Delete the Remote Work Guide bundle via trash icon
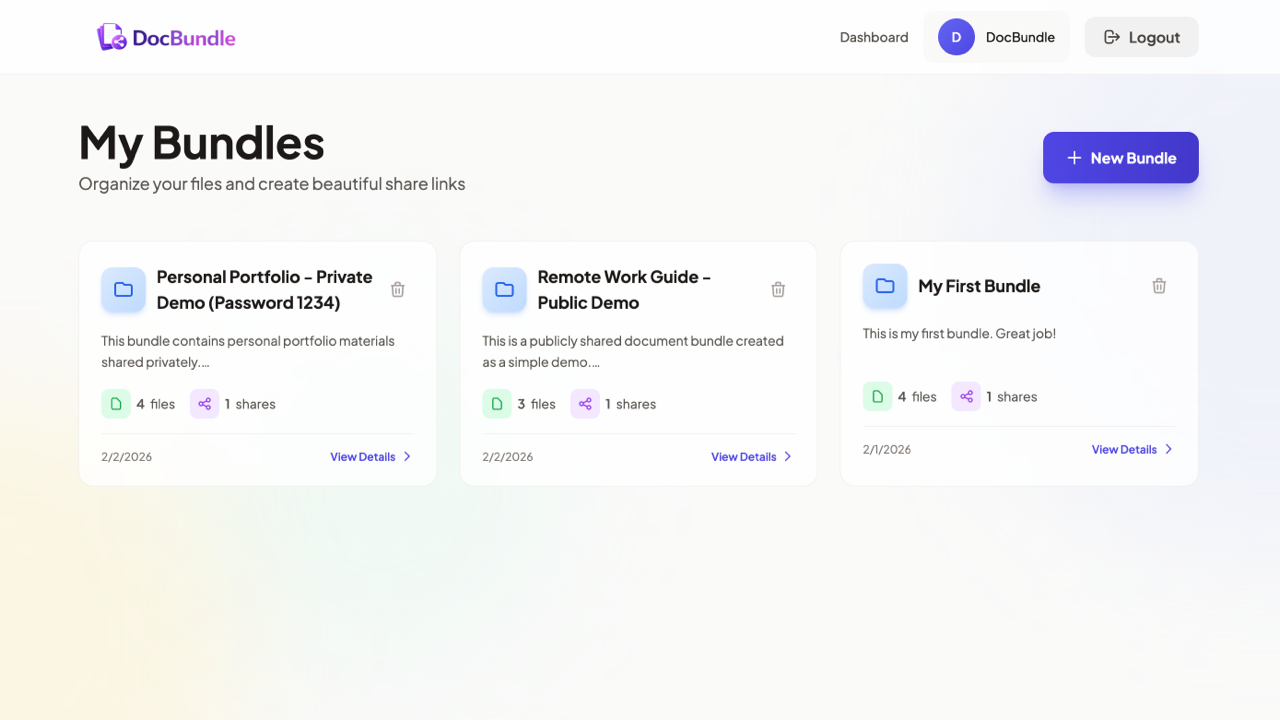Viewport: 1280px width, 720px height. click(x=778, y=289)
